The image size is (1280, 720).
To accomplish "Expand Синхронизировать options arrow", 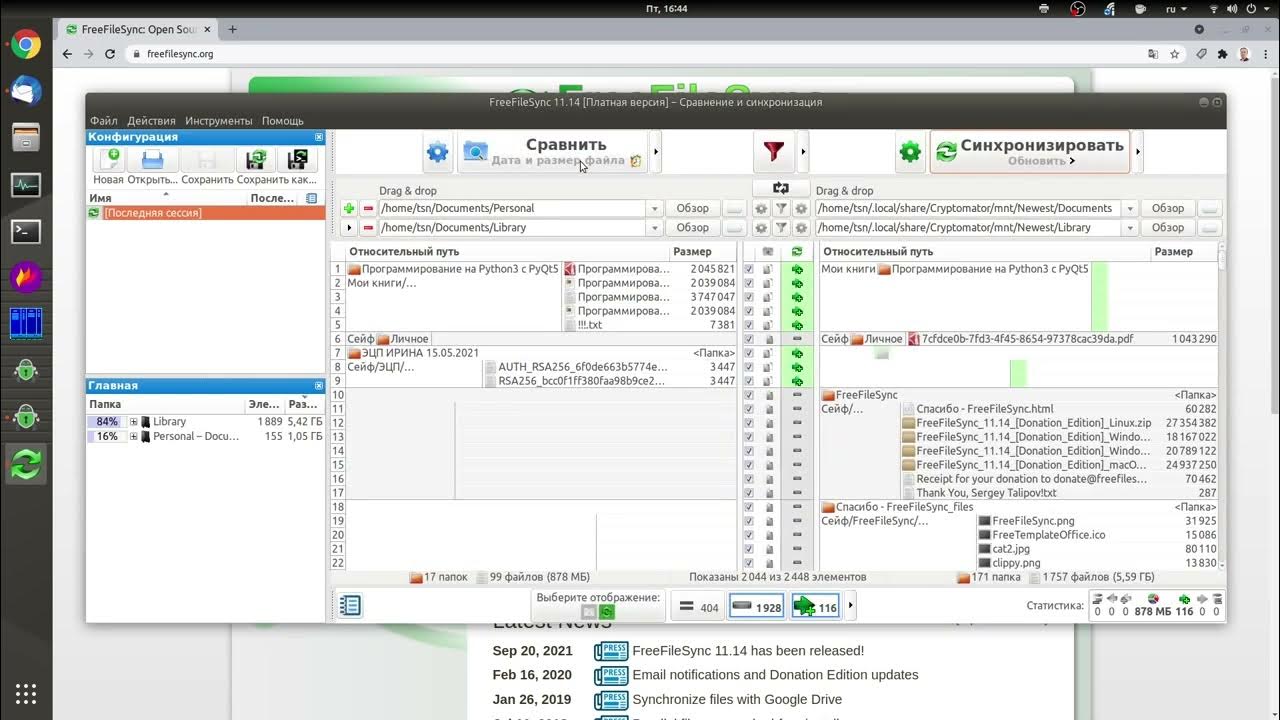I will tap(1138, 152).
